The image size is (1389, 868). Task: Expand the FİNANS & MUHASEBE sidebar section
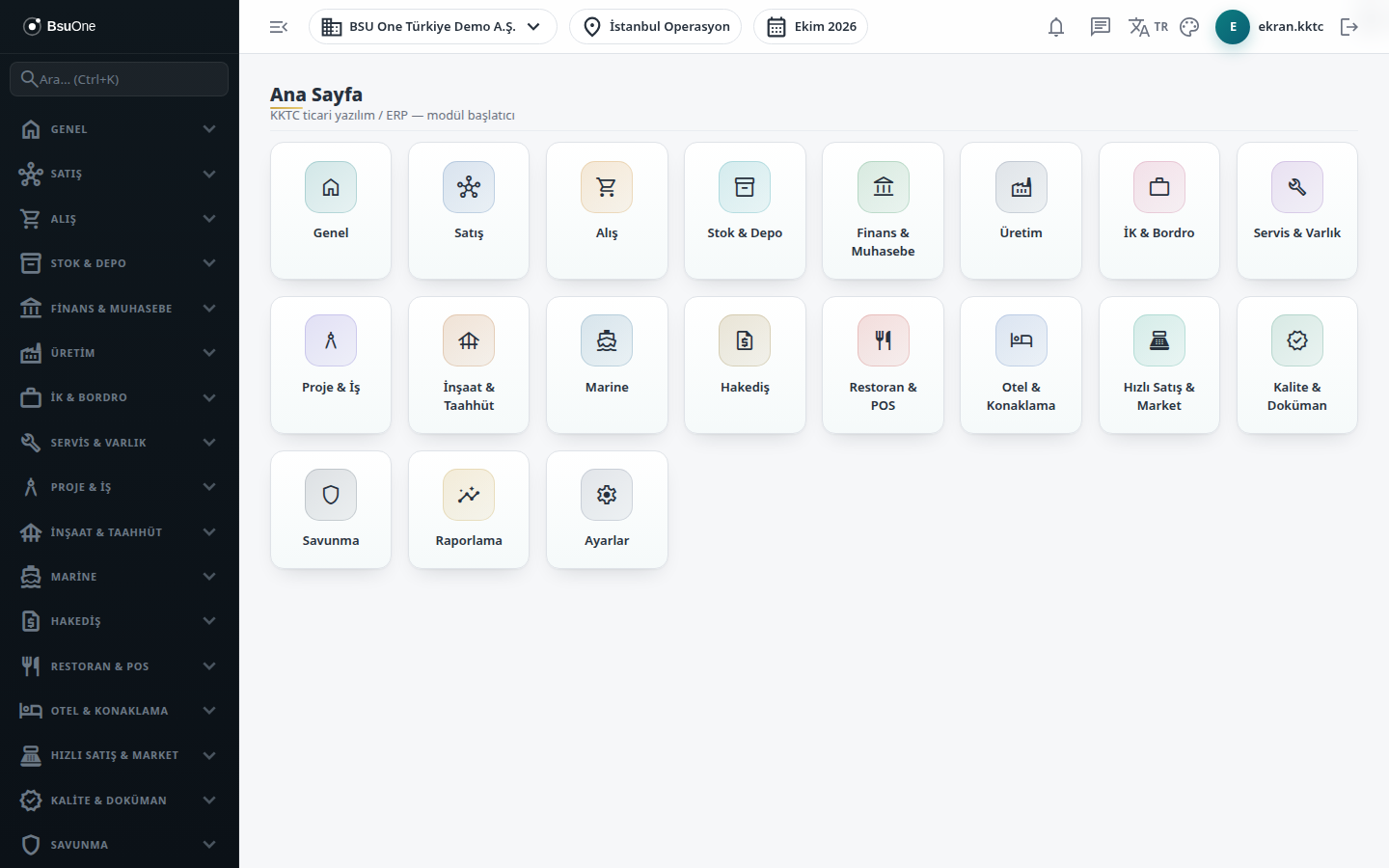pos(120,309)
